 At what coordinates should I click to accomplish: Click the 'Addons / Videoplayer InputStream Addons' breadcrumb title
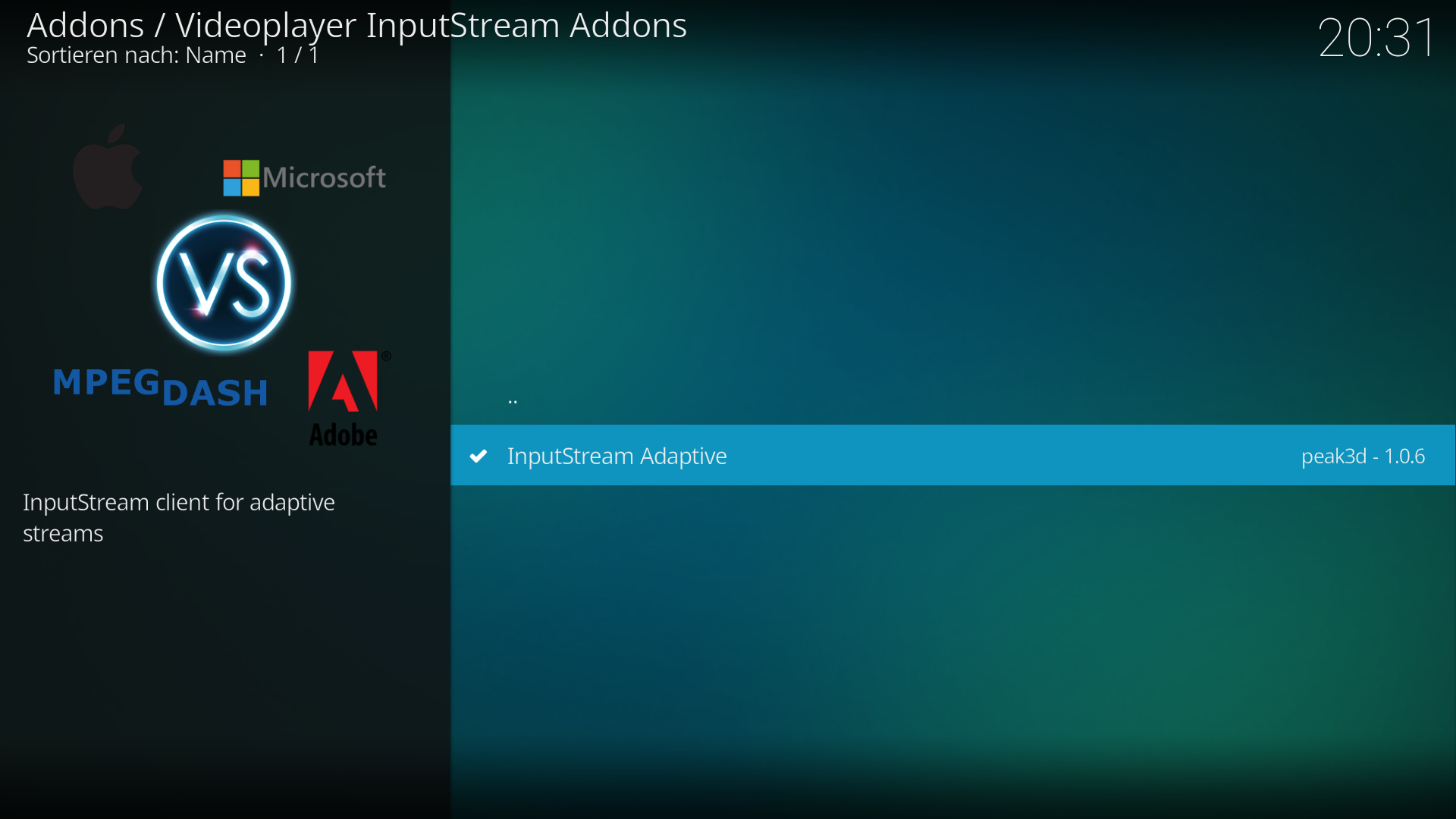(356, 25)
